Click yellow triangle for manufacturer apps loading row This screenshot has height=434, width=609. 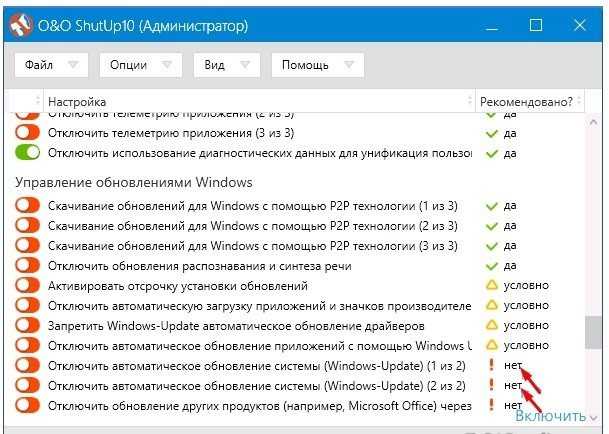click(492, 305)
